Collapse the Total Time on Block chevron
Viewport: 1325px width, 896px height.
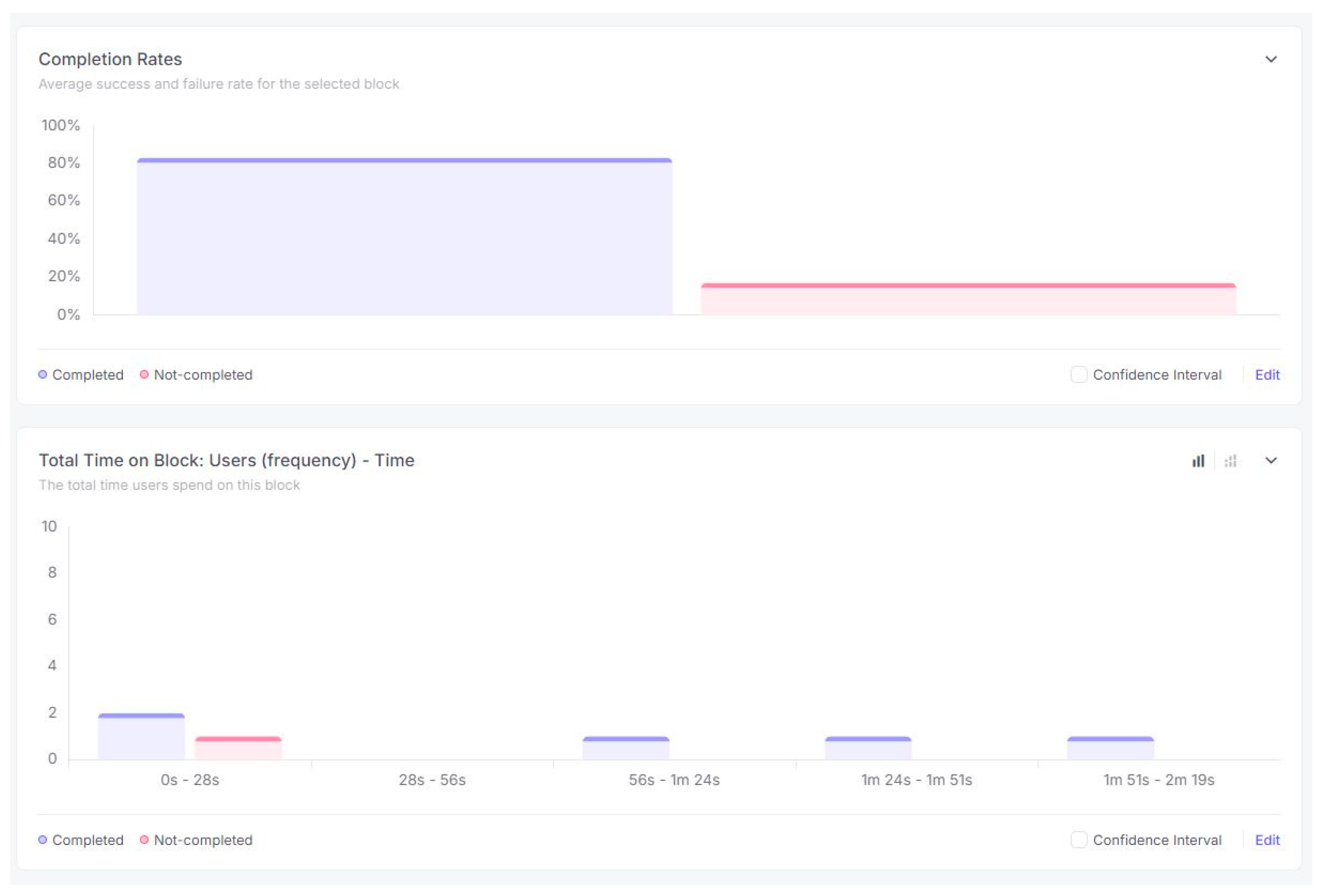pos(1271,461)
